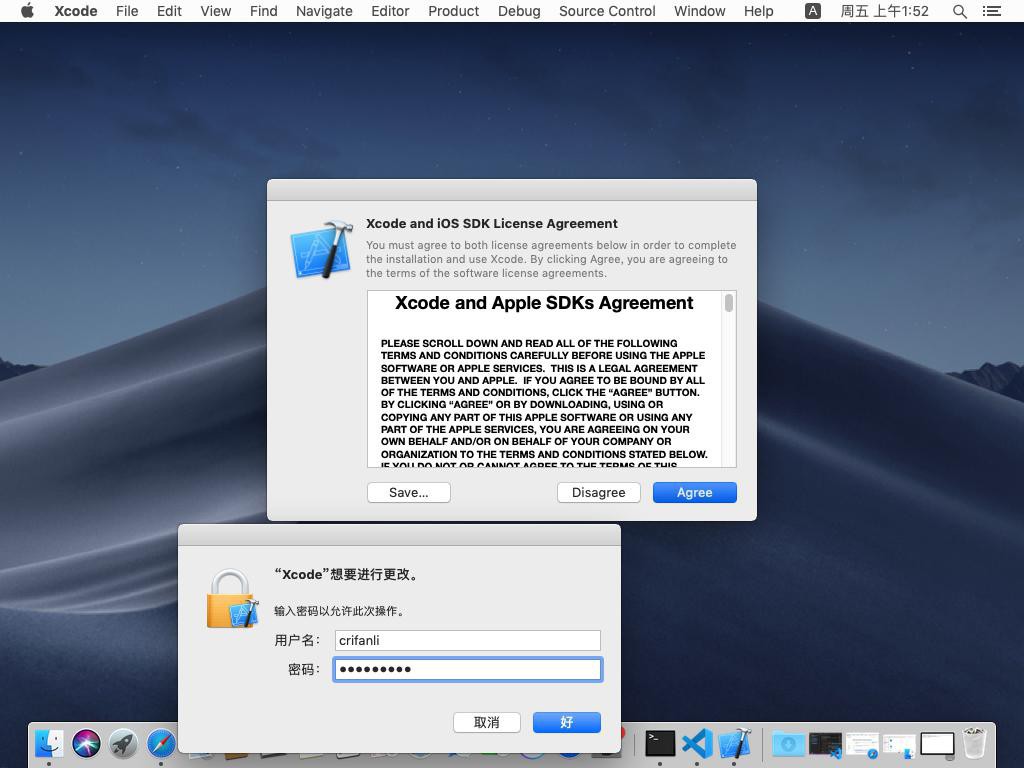Image resolution: width=1024 pixels, height=768 pixels.
Task: Click Agree on the license agreement
Action: point(694,492)
